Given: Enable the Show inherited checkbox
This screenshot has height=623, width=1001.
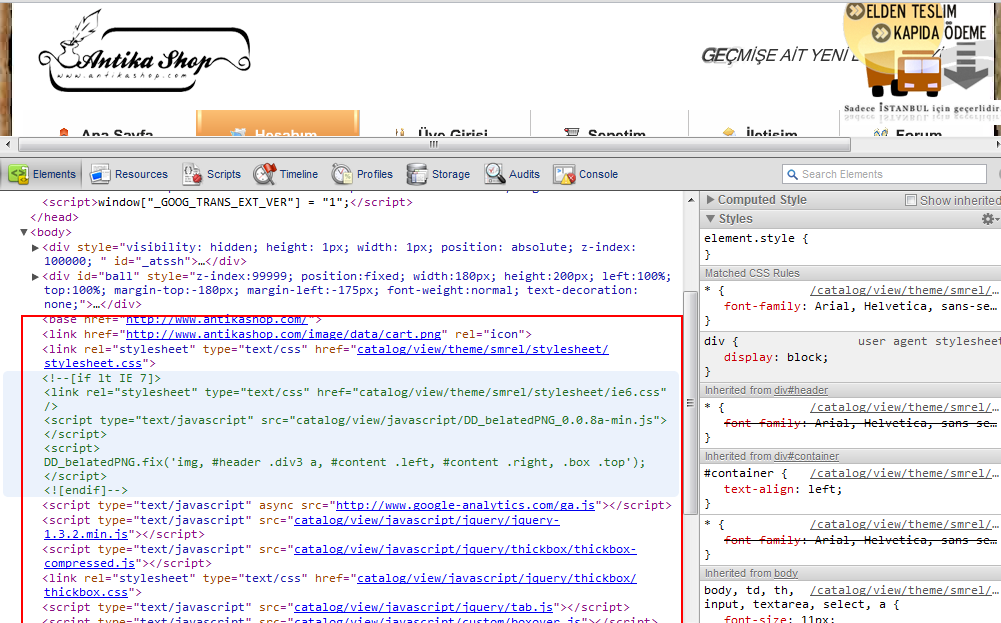Looking at the screenshot, I should tap(911, 200).
